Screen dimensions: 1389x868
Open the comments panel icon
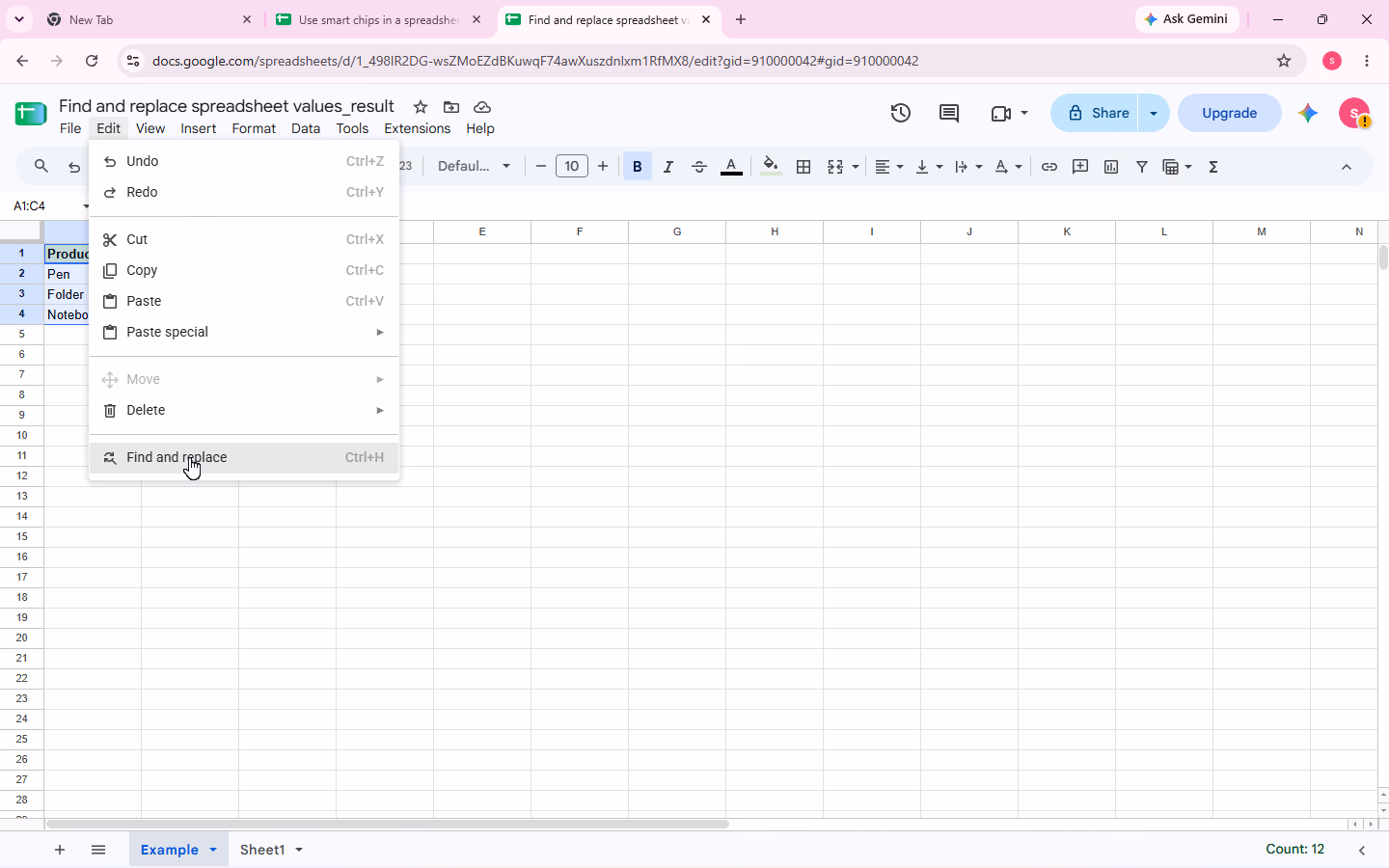pos(949,113)
